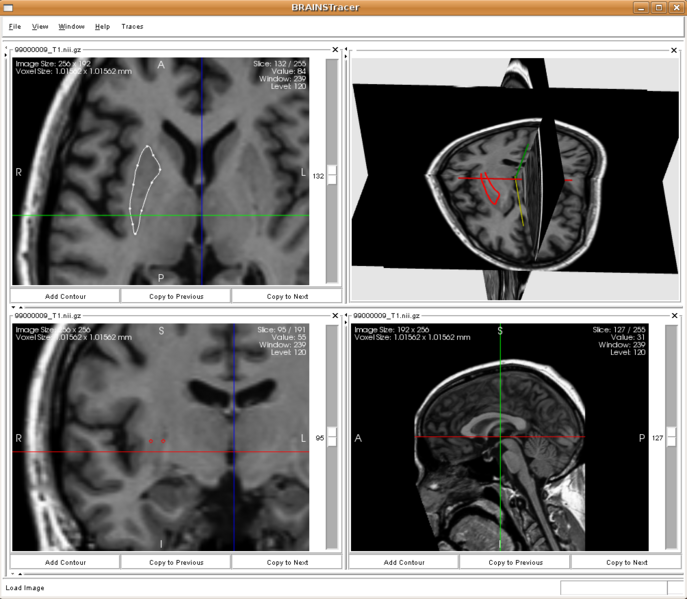This screenshot has width=687, height=599.
Task: Click Copy to Next under the coronal view
Action: tap(287, 562)
